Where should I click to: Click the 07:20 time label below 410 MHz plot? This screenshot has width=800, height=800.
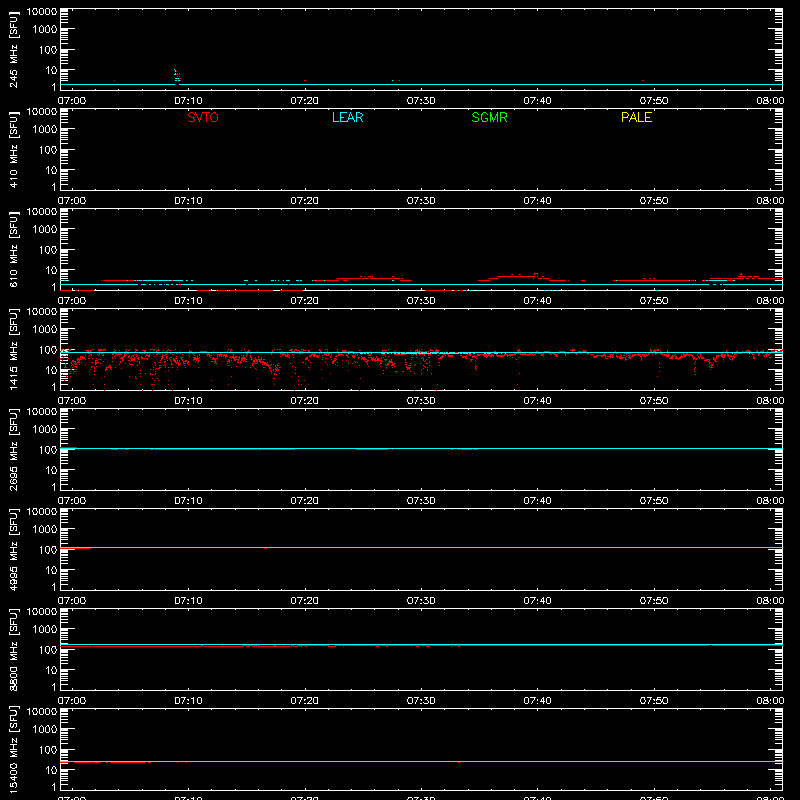pyautogui.click(x=305, y=201)
